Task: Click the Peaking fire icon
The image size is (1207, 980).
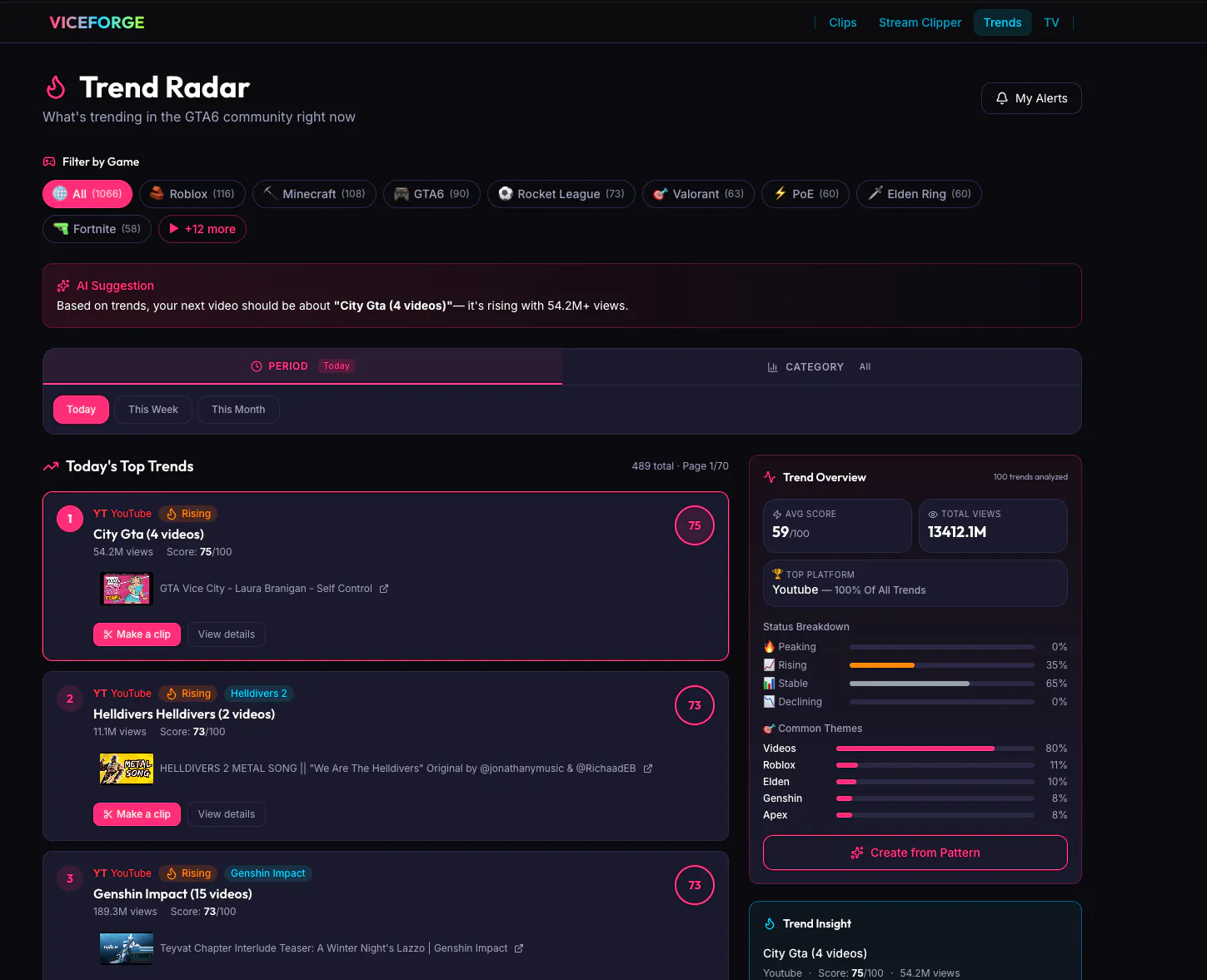Action: [769, 647]
